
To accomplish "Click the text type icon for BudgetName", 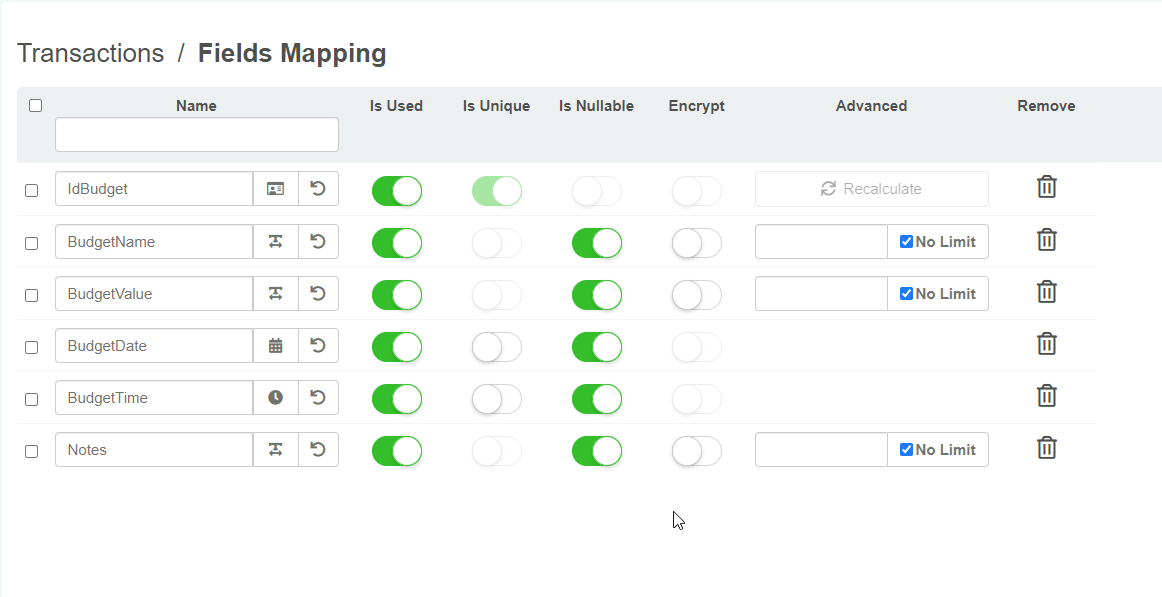I will point(275,242).
